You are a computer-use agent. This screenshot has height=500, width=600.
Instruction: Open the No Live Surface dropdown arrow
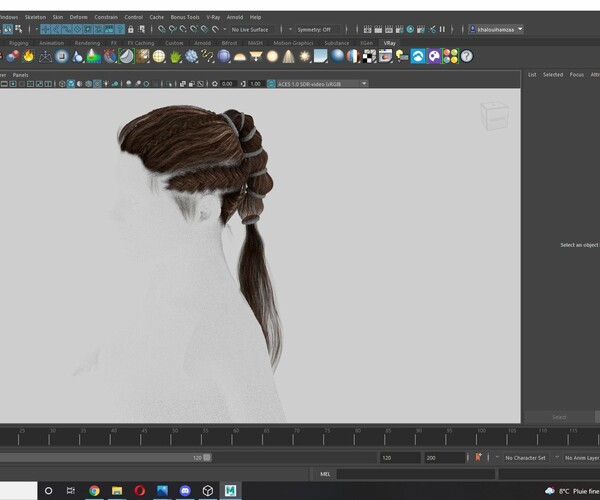225,29
